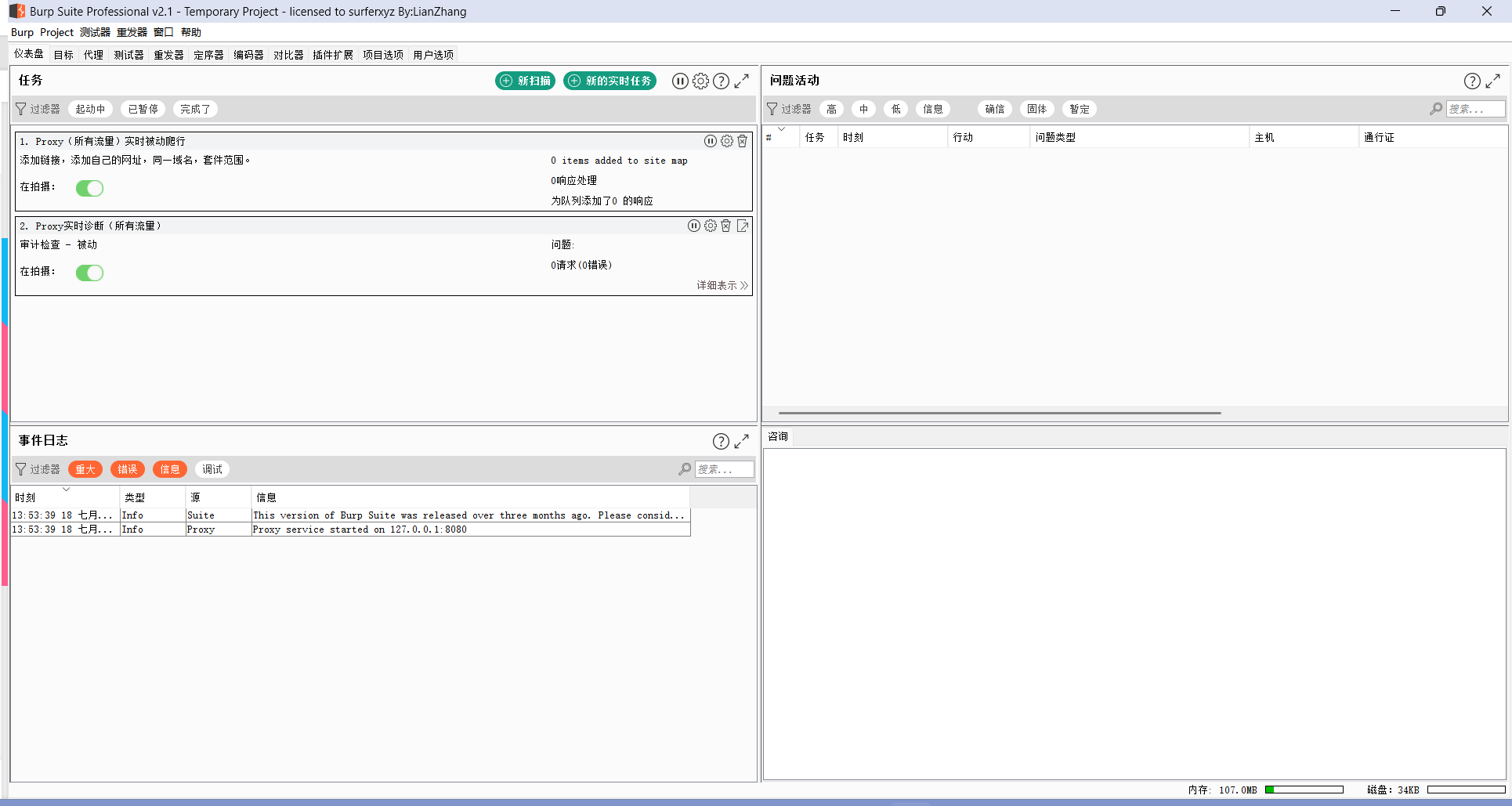Open task 2 Proxy实时诊断 in a new window
Viewport: 1512px width, 806px height.
(x=742, y=226)
